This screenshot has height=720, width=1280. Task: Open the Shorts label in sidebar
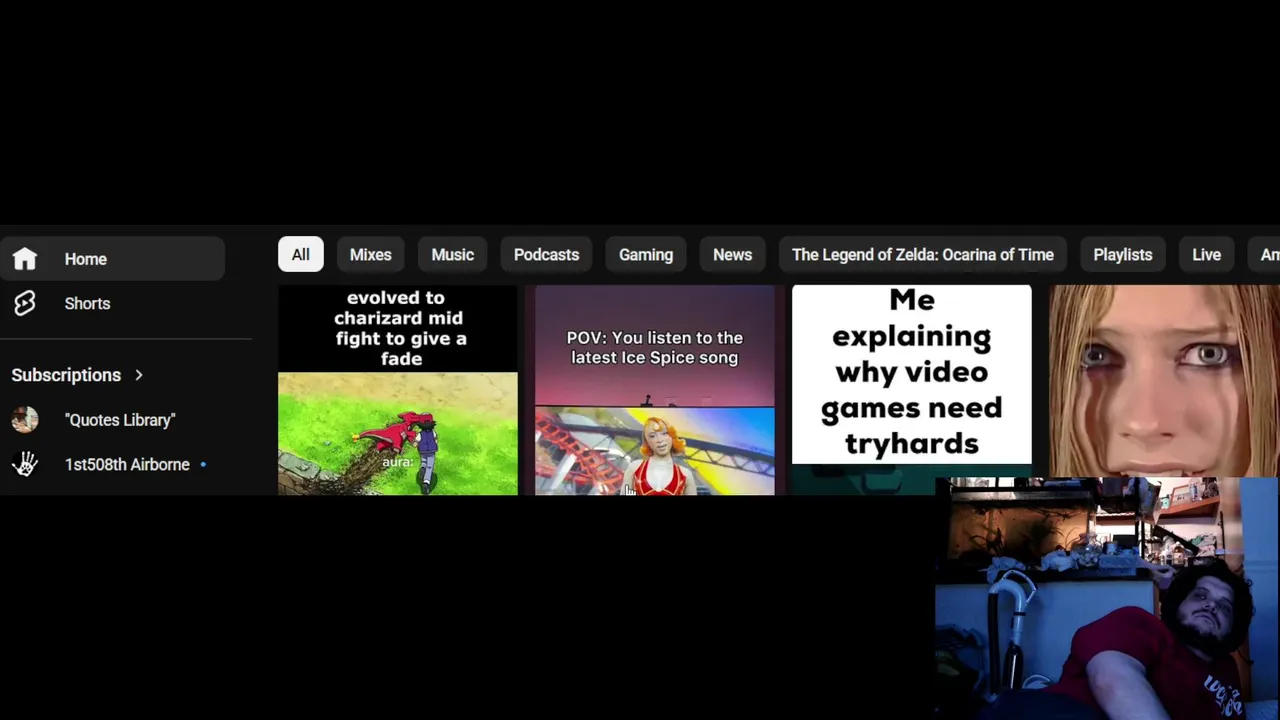pyautogui.click(x=88, y=303)
